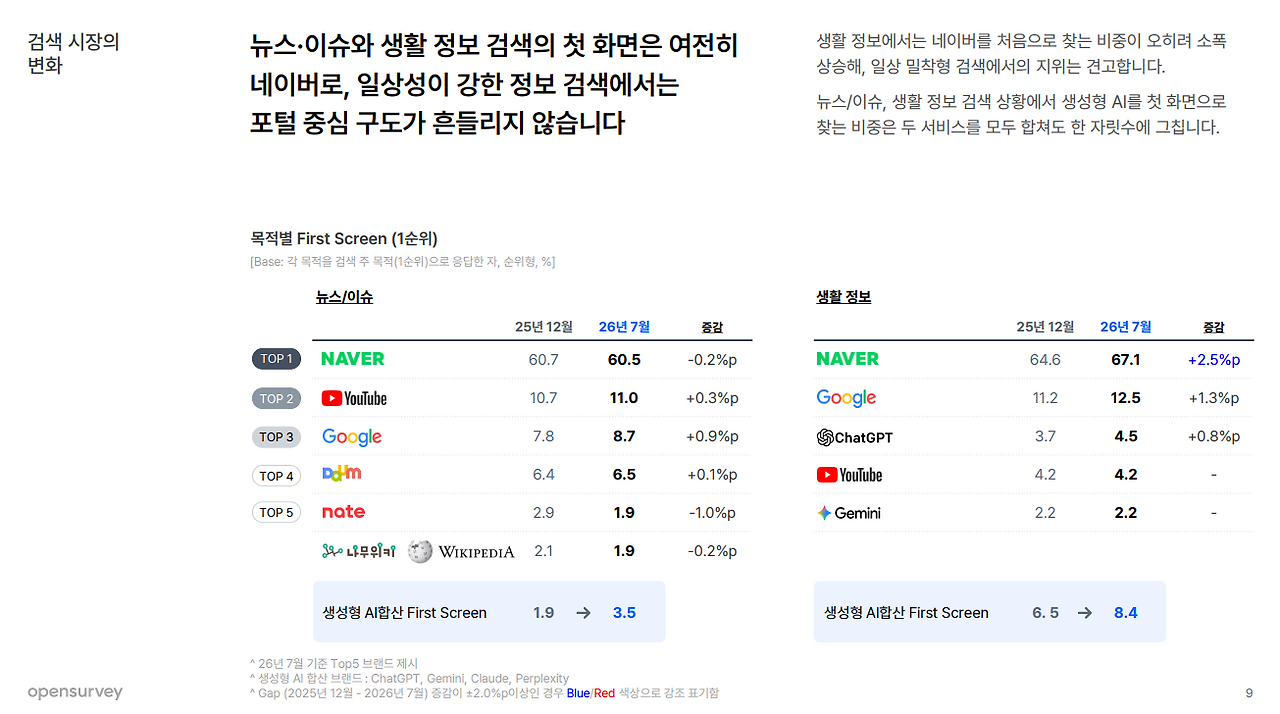
Task: Click the Gemini logo in 생활 정보 table
Action: pyautogui.click(x=849, y=513)
